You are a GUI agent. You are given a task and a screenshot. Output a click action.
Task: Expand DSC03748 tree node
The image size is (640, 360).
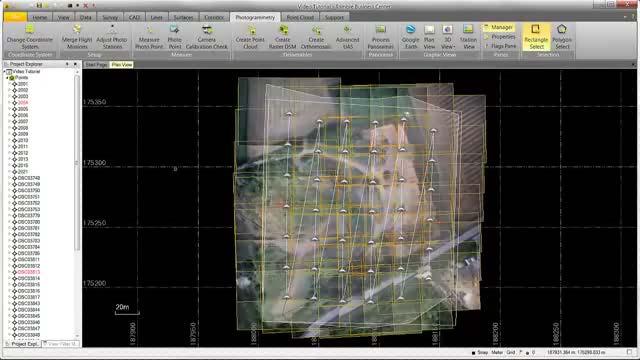[10, 178]
